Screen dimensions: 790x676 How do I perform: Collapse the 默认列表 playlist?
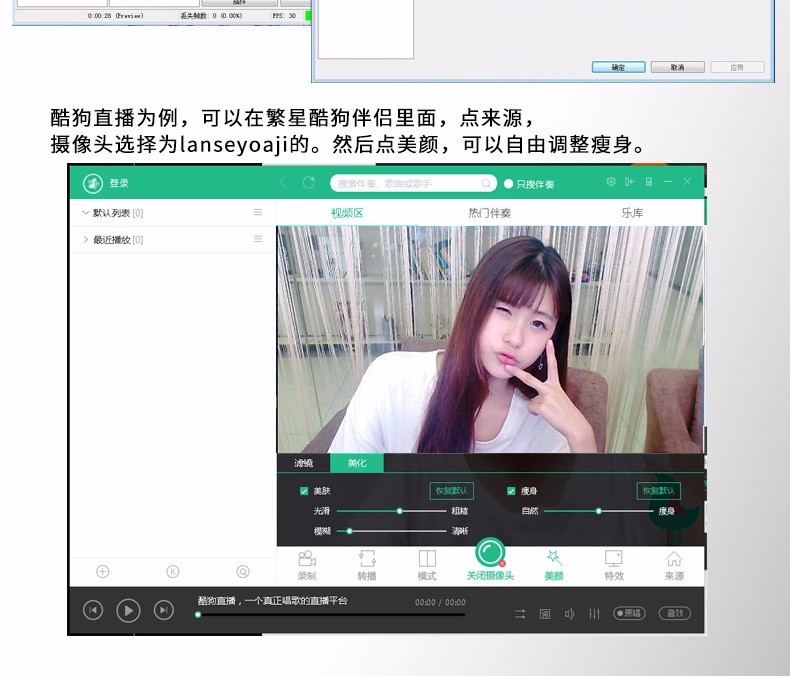point(86,213)
